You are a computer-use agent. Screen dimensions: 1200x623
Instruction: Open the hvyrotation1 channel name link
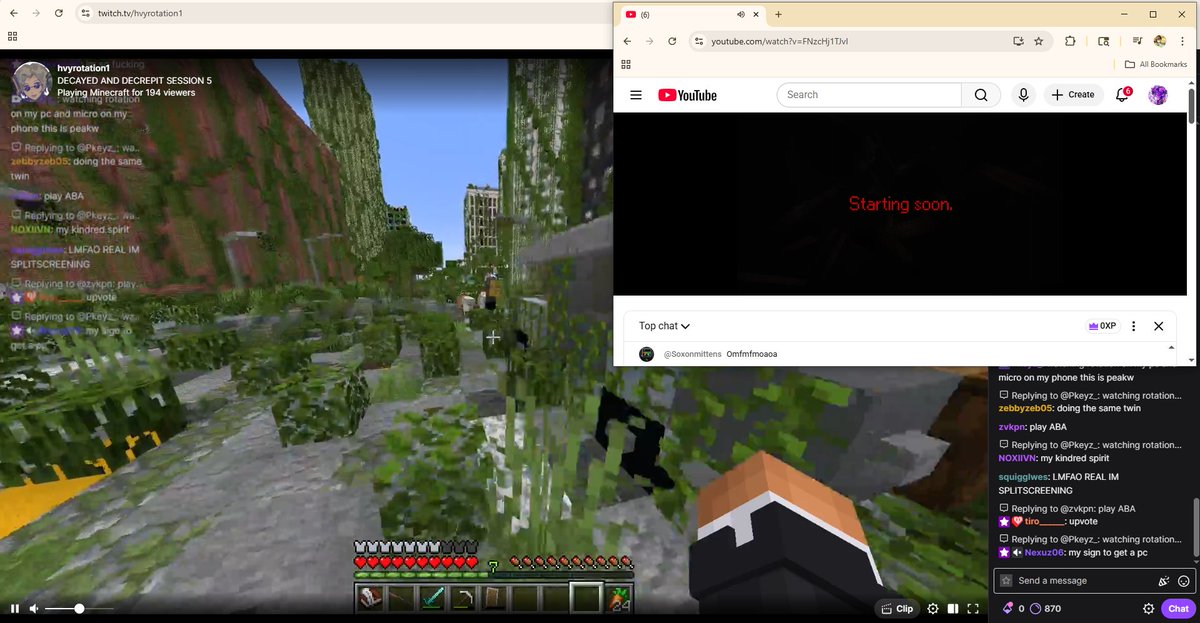83,68
